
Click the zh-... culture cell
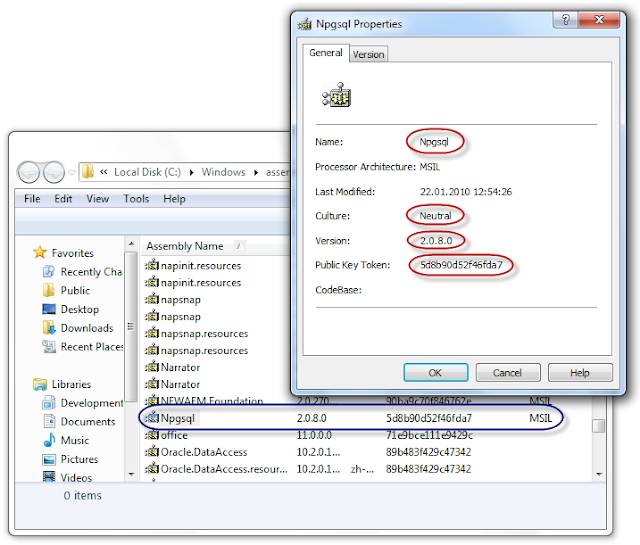[x=362, y=469]
